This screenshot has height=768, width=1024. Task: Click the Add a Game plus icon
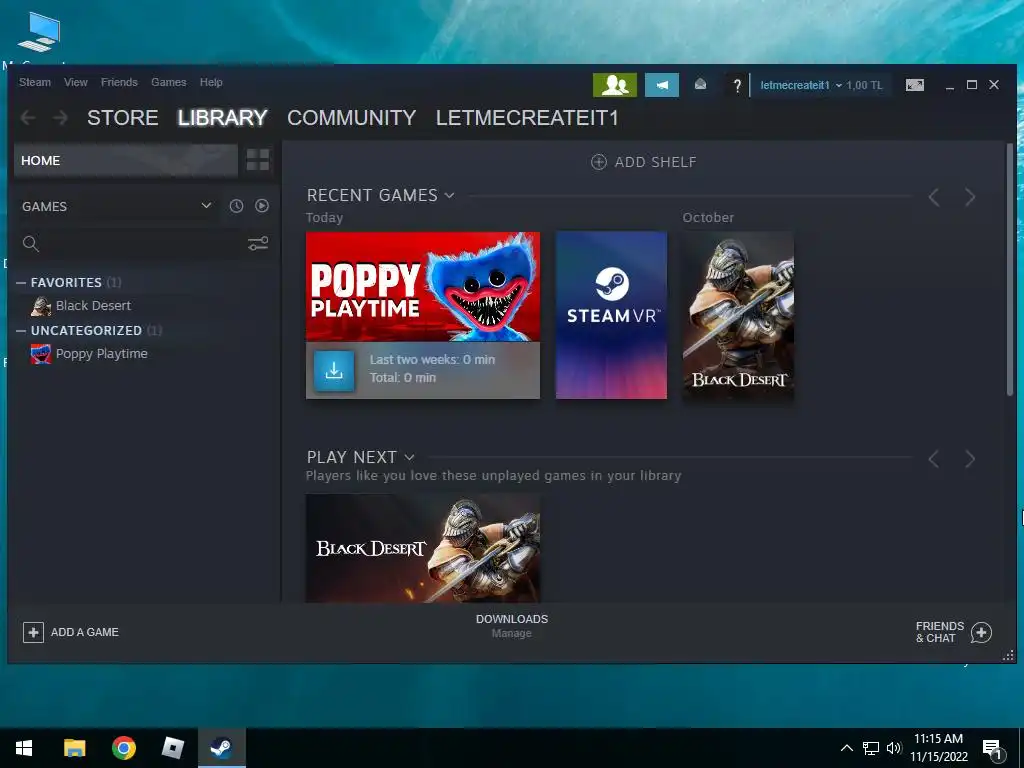(x=33, y=632)
